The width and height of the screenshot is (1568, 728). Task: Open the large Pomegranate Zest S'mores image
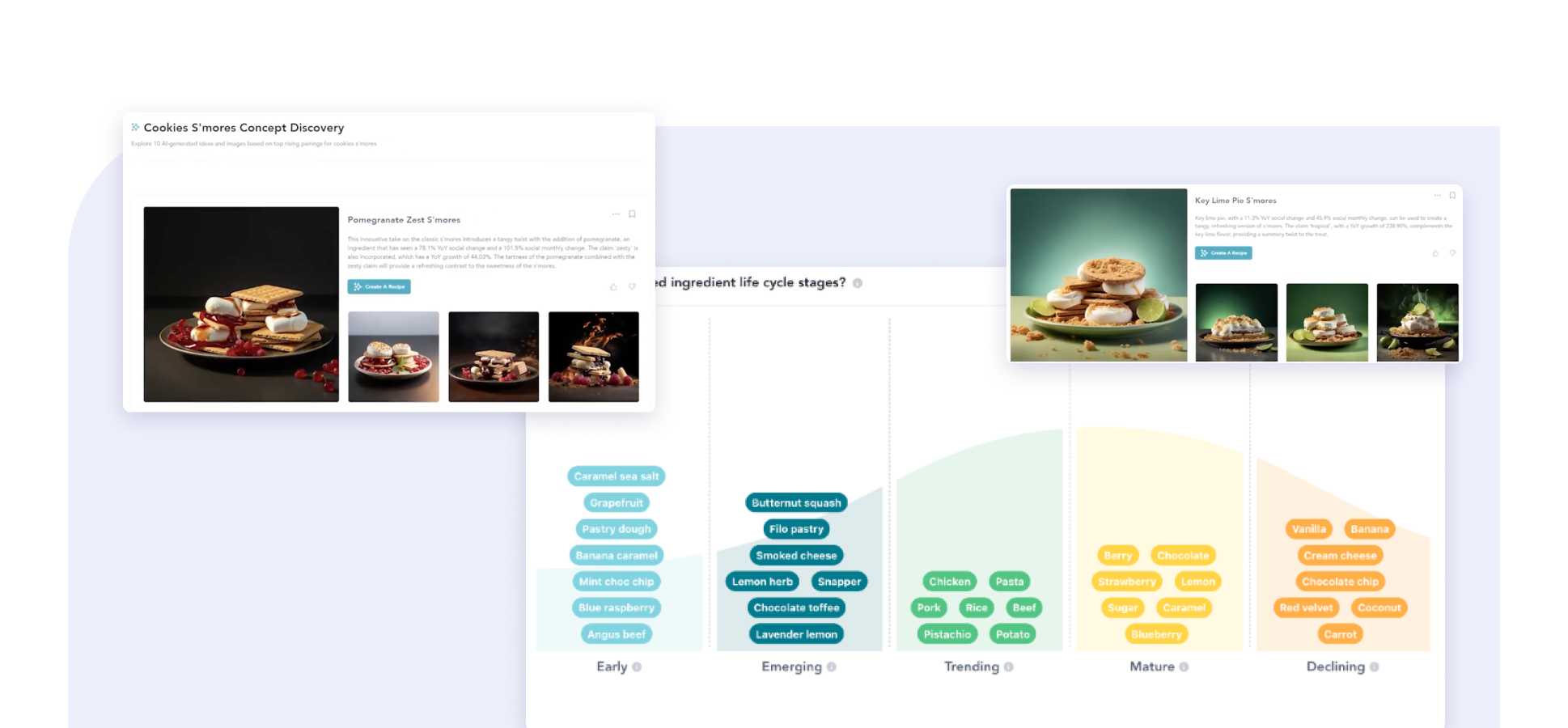coord(241,304)
